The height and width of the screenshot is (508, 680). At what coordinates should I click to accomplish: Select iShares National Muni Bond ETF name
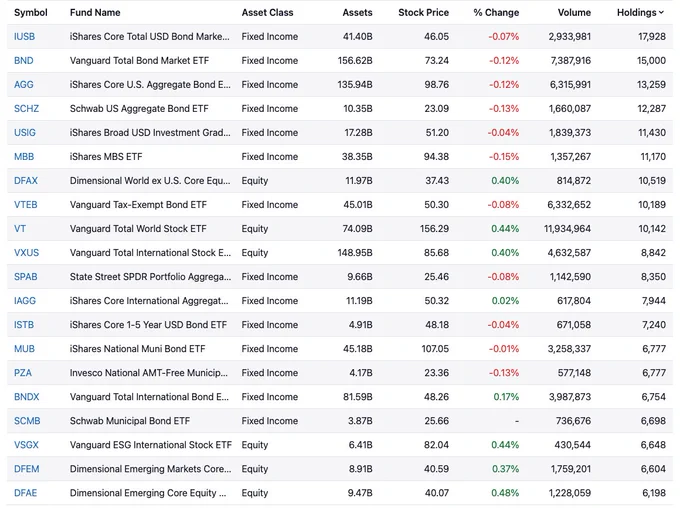pyautogui.click(x=137, y=349)
